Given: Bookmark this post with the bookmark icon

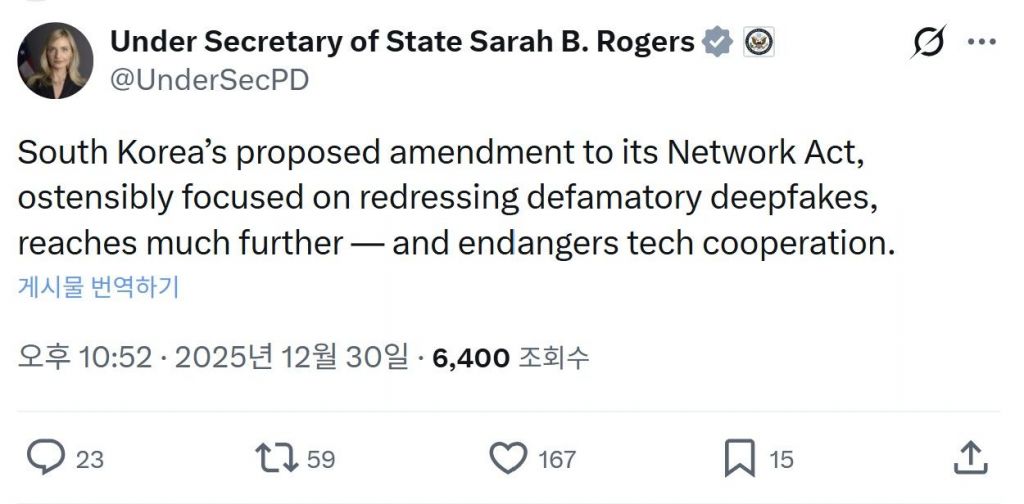Looking at the screenshot, I should pos(739,459).
